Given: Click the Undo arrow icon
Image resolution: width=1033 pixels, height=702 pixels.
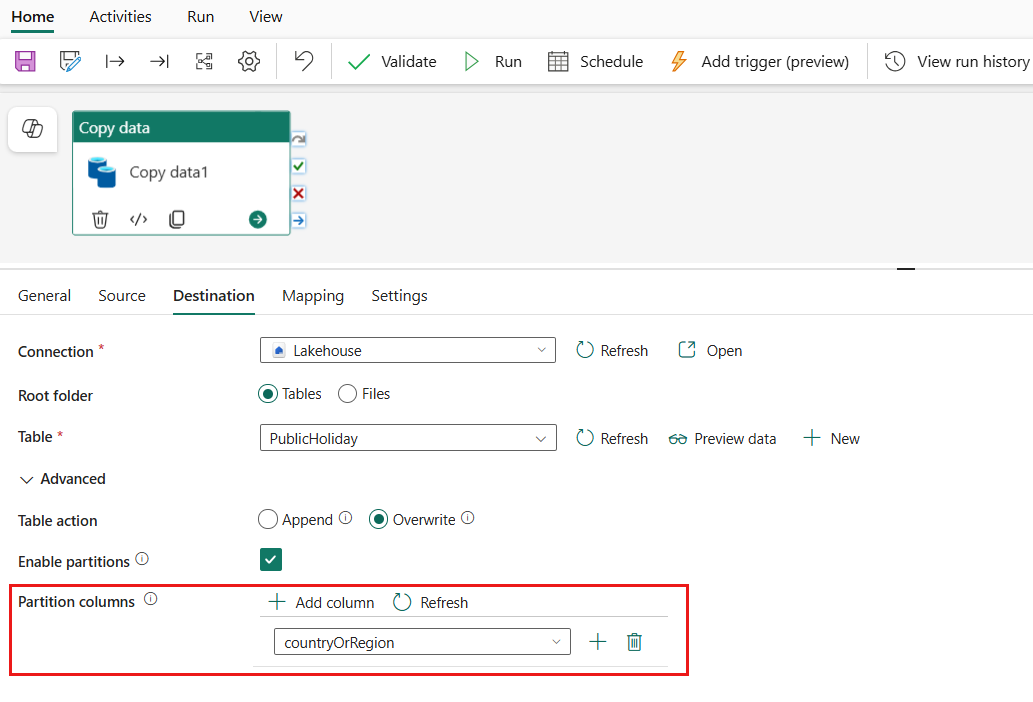Looking at the screenshot, I should (304, 61).
